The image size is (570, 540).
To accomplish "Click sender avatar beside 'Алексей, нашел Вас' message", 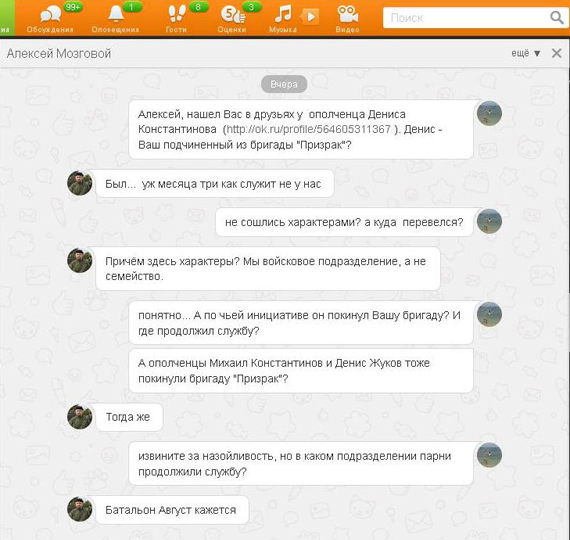I will [489, 113].
